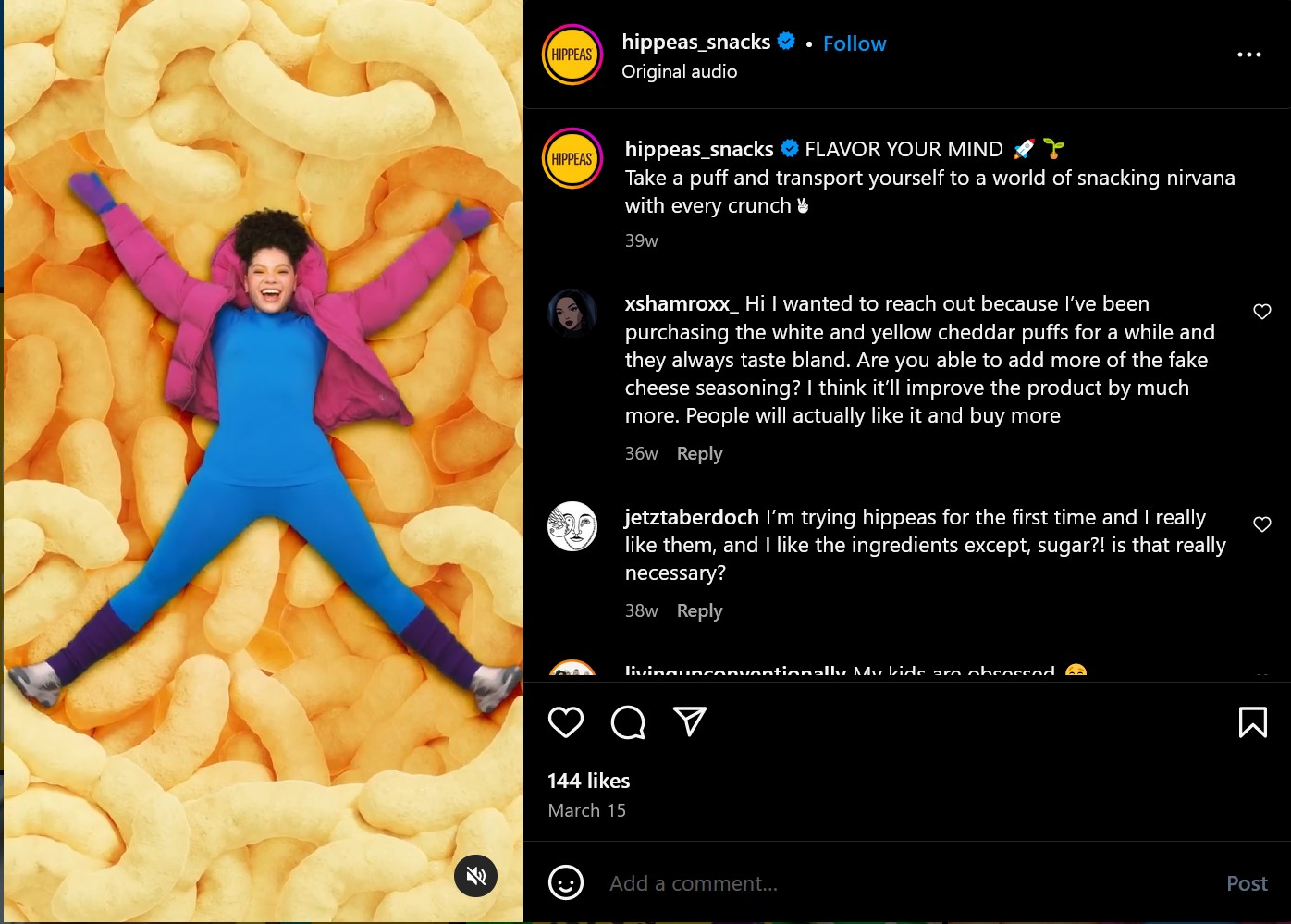Open Hippeas profile picture in header
Viewport: 1291px width, 924px height.
(x=572, y=55)
